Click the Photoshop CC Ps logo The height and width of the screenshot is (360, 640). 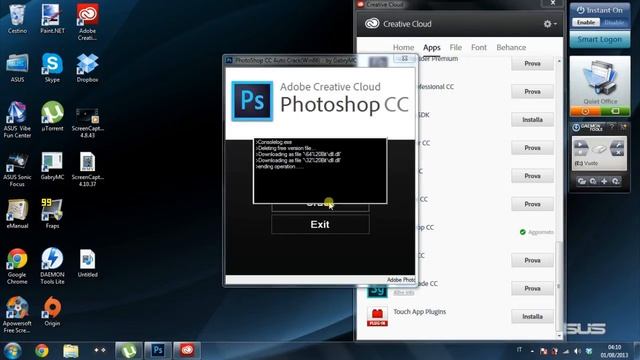(x=252, y=101)
